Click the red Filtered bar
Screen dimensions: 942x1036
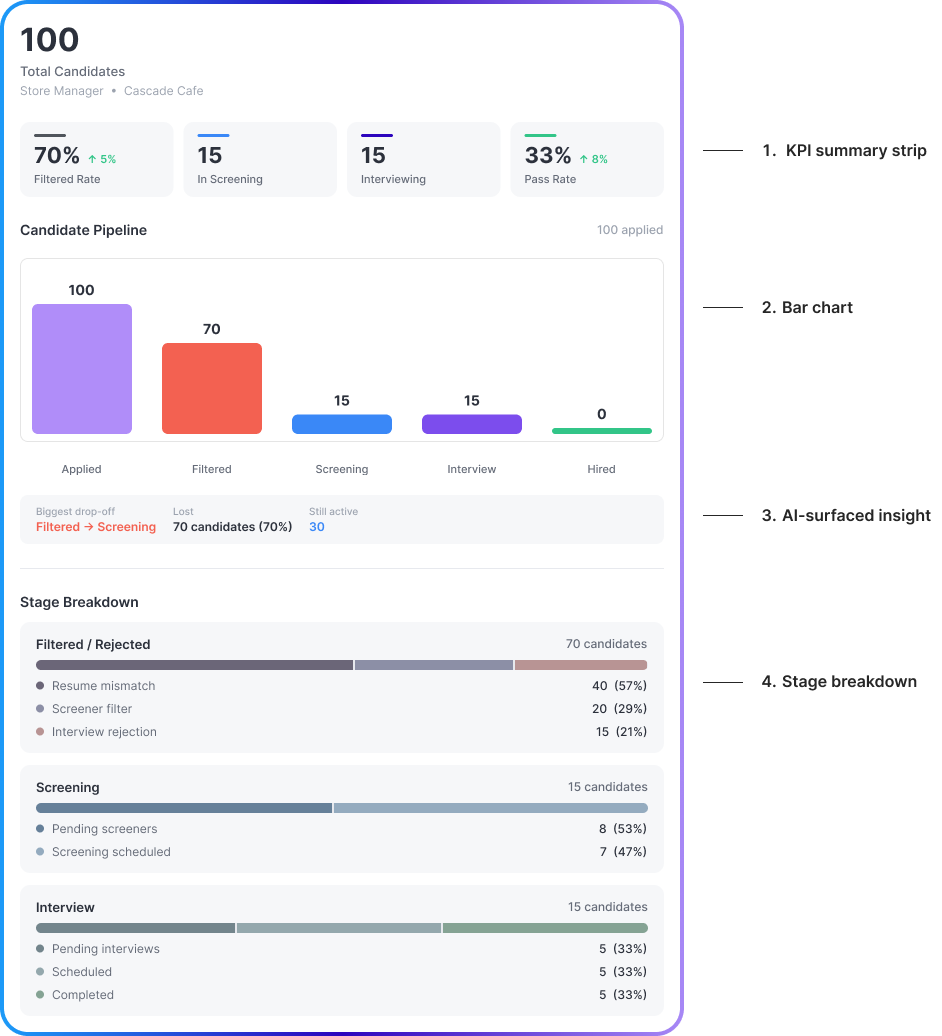(x=211, y=388)
